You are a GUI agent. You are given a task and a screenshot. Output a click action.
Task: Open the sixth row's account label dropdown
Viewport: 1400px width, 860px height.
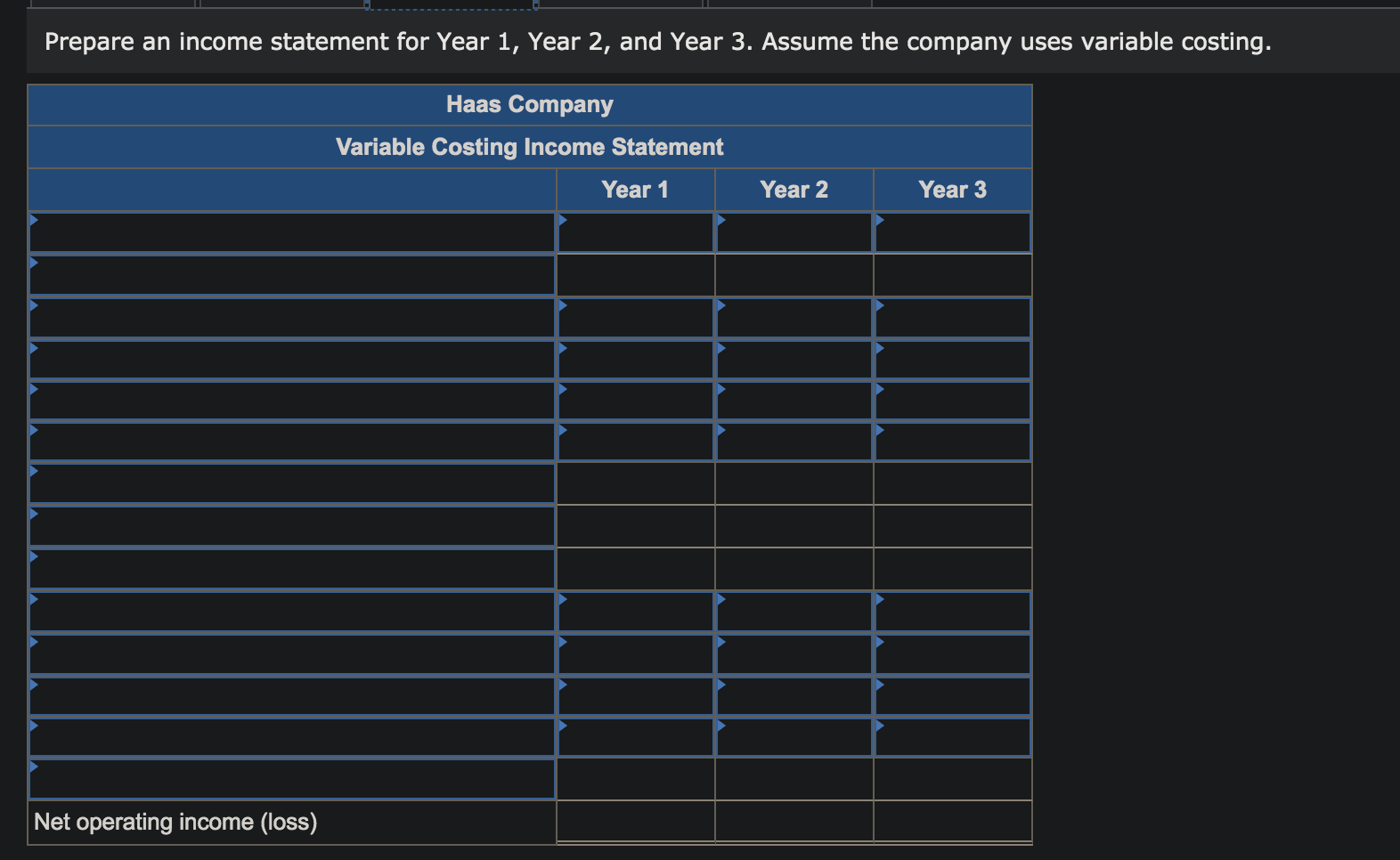[292, 442]
